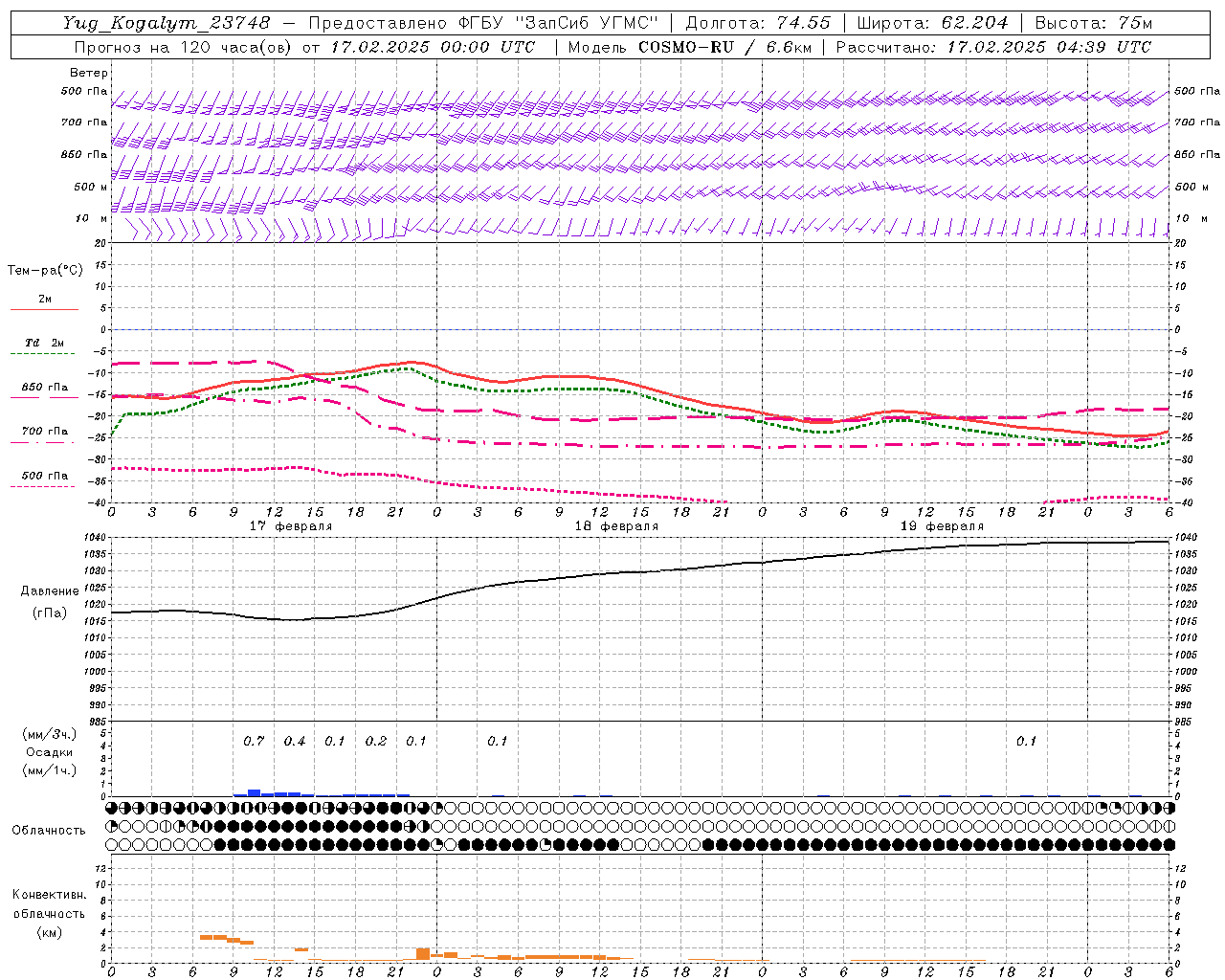Click the Давление pressure panel label
The image size is (1225, 980).
coord(50,591)
